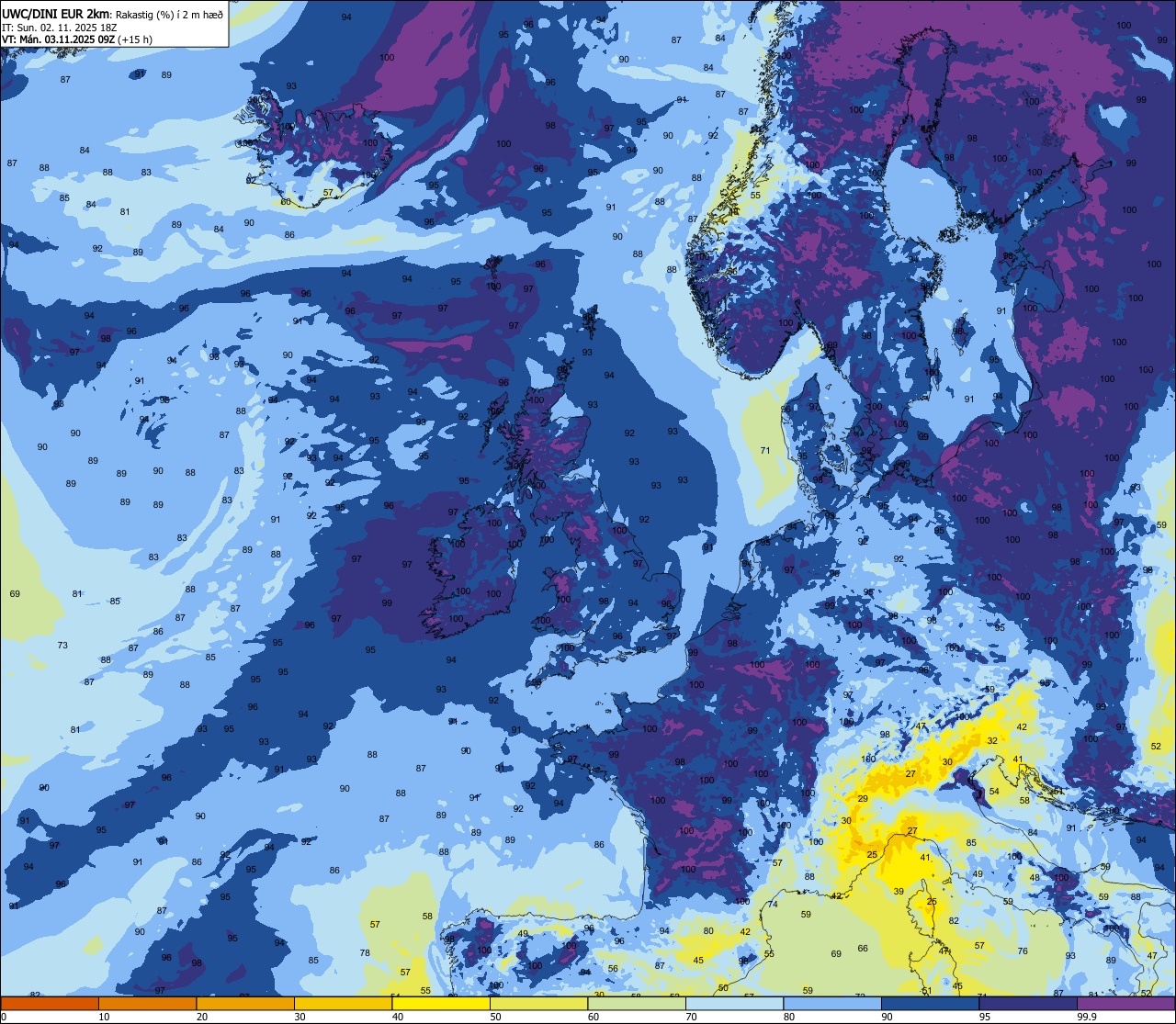
Task: Click the '39' value west of Corsica
Action: (x=899, y=891)
